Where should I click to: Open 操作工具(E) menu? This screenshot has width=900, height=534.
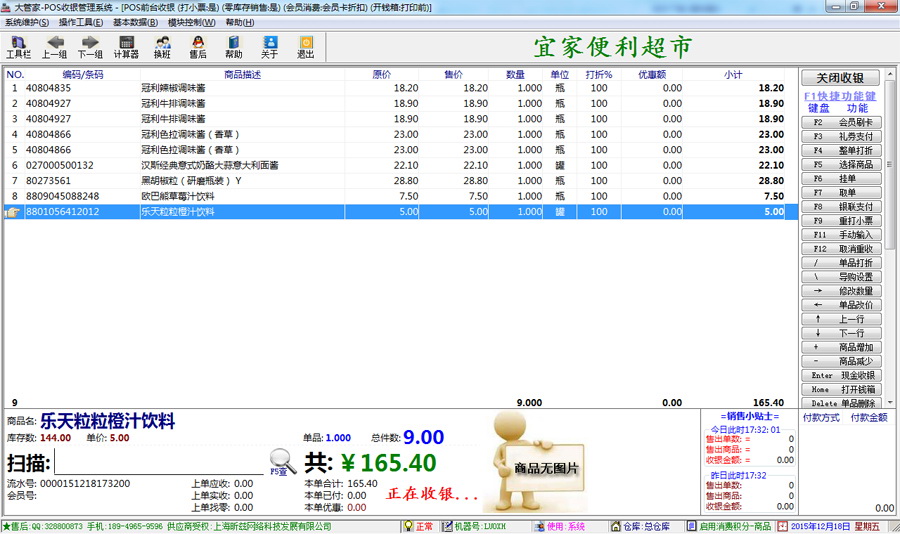tap(81, 22)
